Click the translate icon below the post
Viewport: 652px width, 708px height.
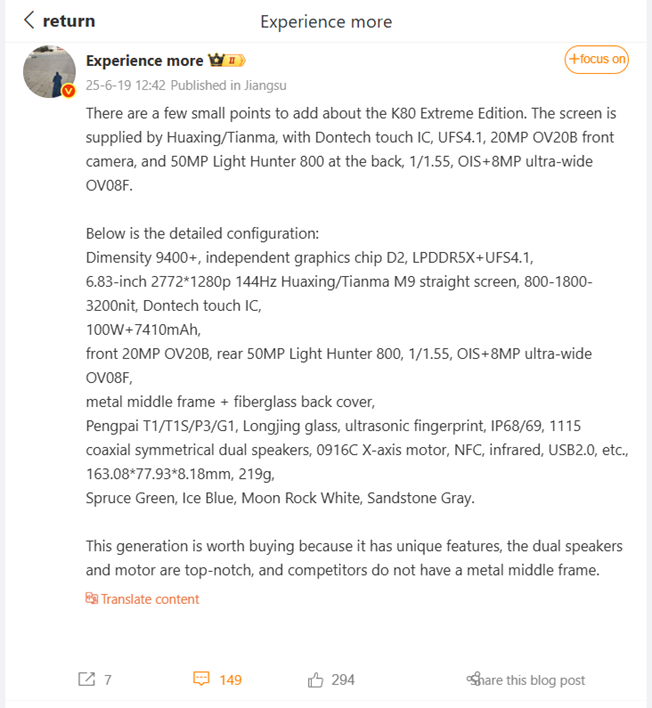coord(92,599)
